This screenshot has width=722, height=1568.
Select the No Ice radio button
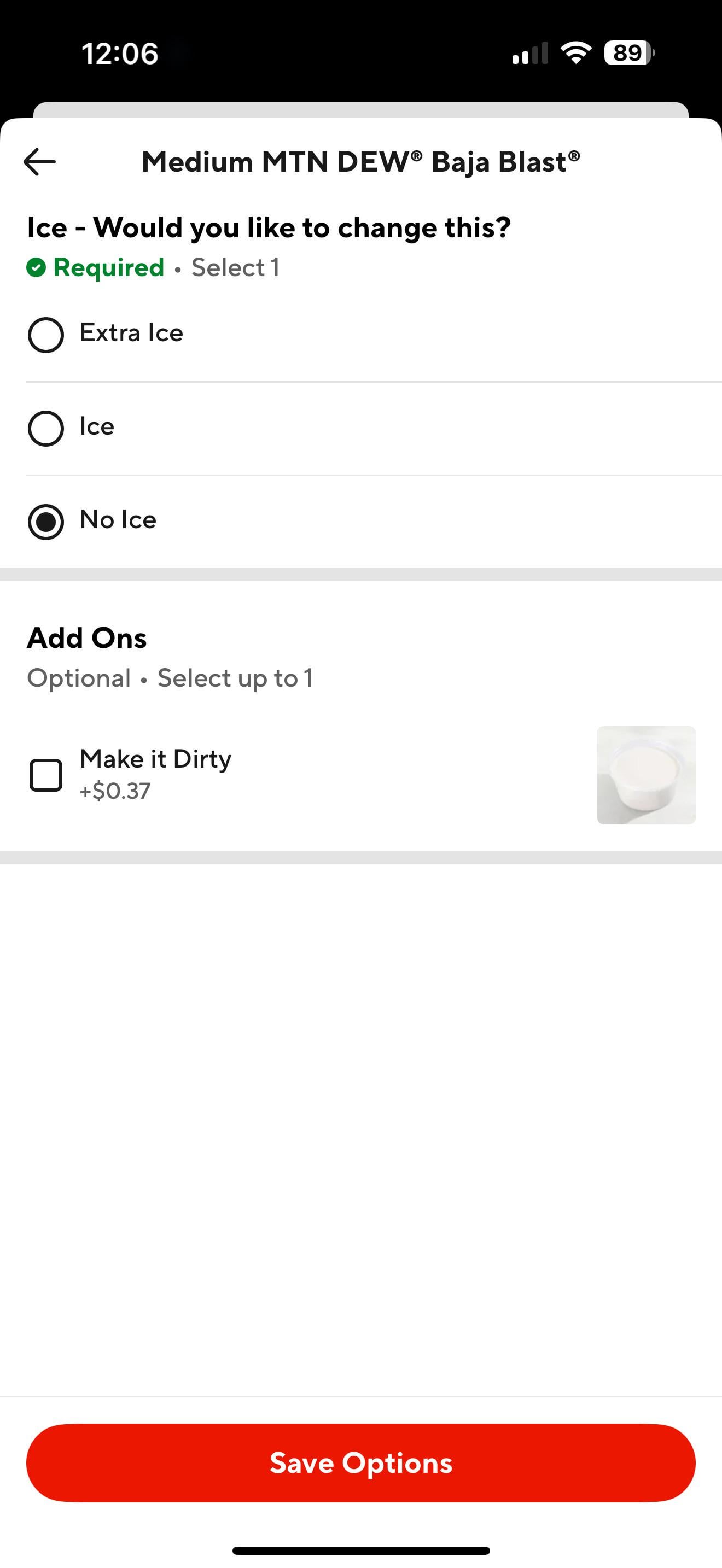click(x=45, y=522)
